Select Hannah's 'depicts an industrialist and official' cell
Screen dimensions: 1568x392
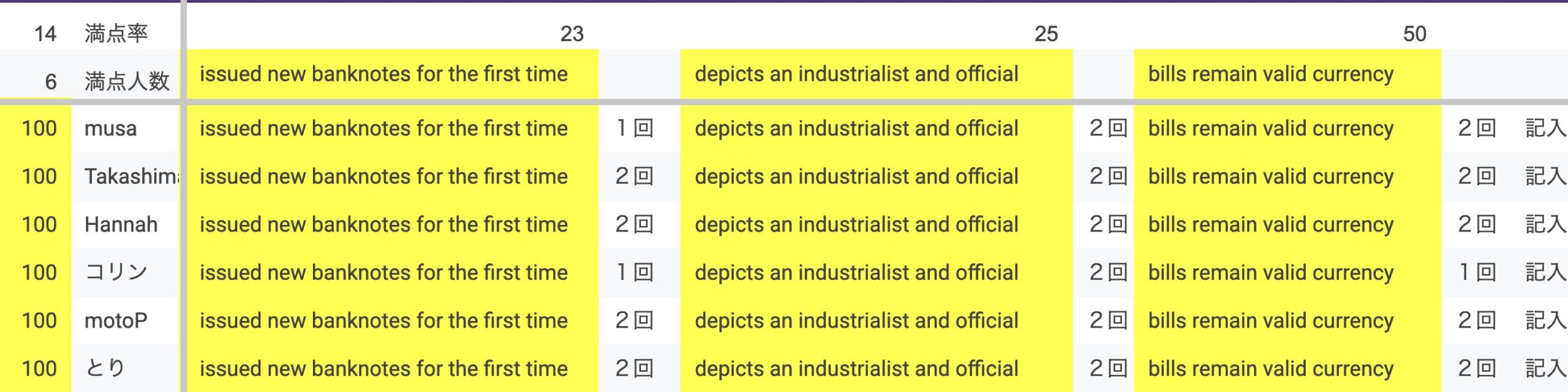pyautogui.click(x=856, y=225)
